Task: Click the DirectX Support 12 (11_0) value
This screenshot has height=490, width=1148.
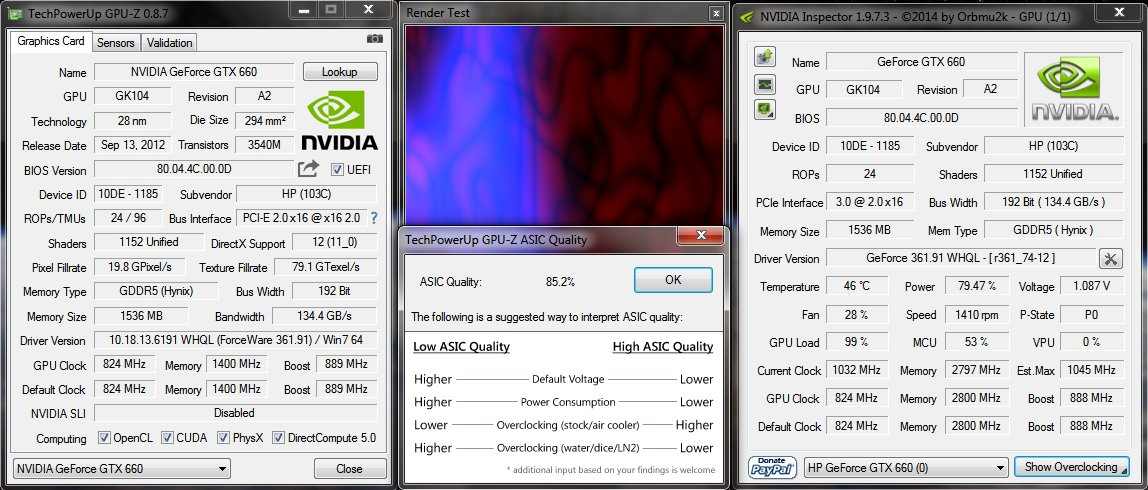Action: (x=335, y=242)
